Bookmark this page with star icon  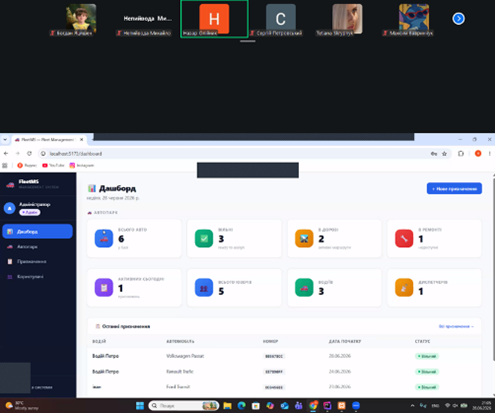click(x=444, y=154)
